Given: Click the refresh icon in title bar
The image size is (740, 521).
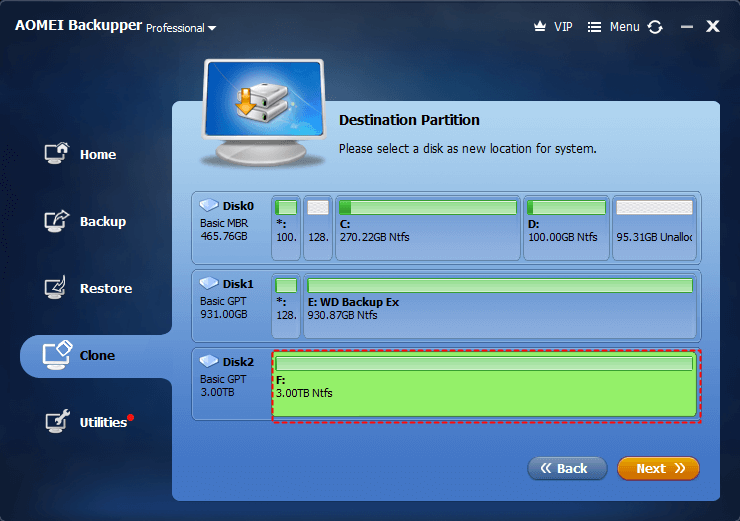Looking at the screenshot, I should pos(655,27).
